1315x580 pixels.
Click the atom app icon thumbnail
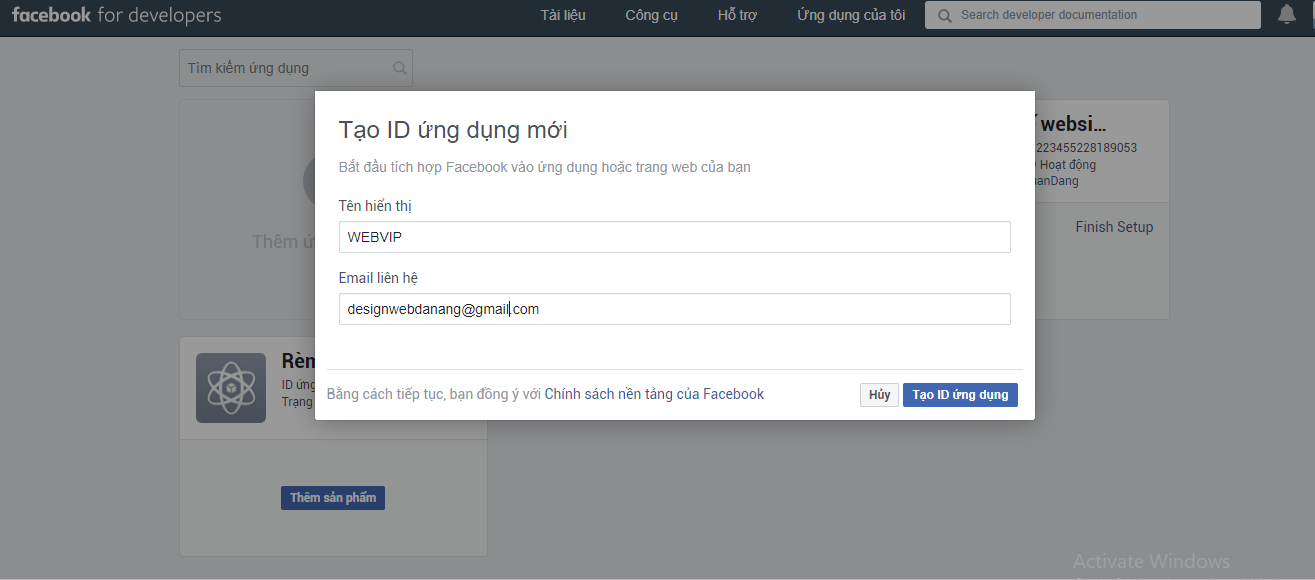[231, 388]
